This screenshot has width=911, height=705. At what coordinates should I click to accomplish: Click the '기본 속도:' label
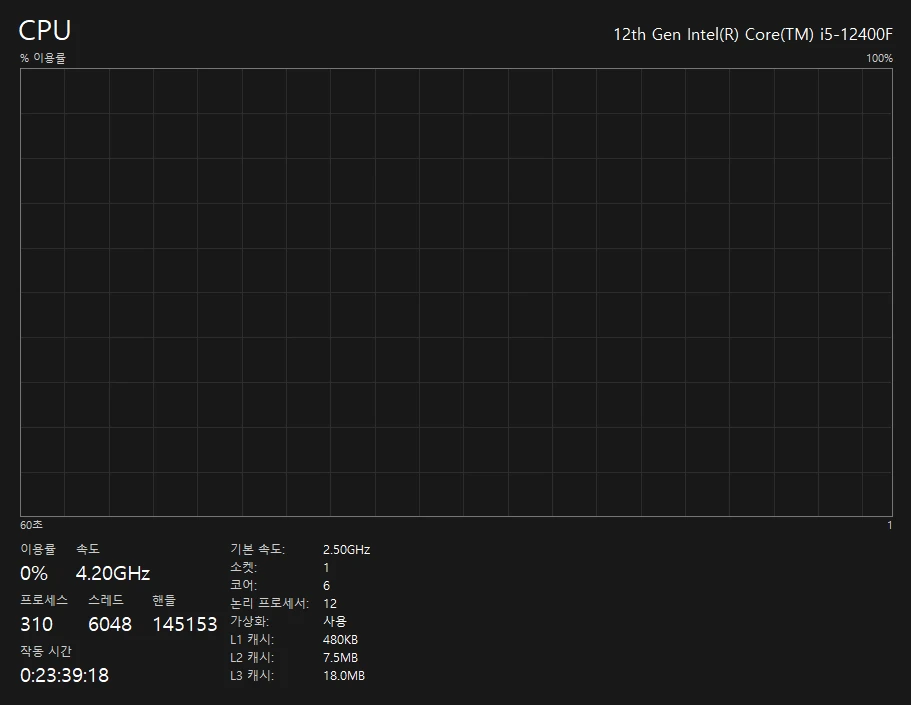pyautogui.click(x=257, y=549)
